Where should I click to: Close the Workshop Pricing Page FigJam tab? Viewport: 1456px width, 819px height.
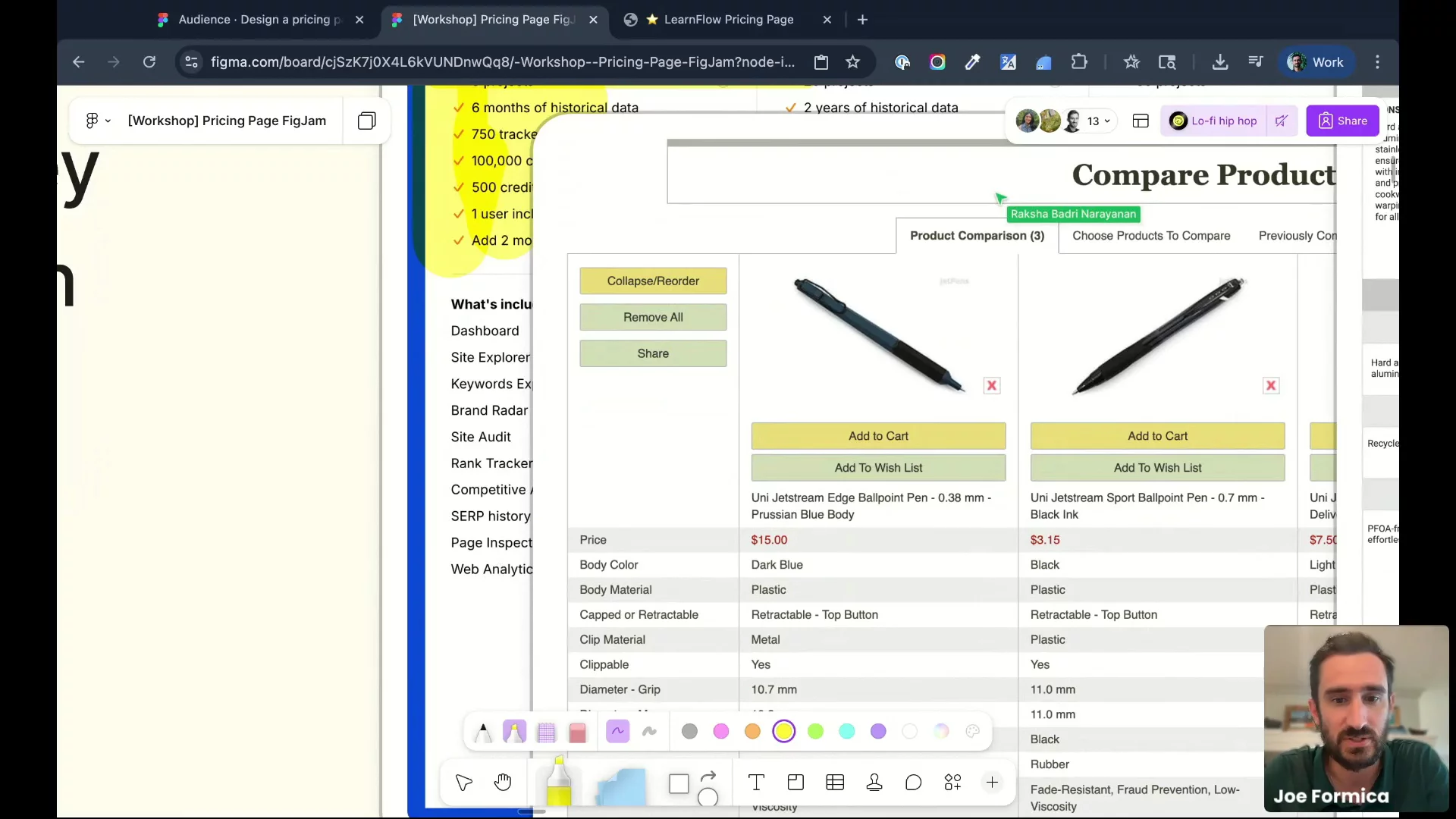point(593,20)
